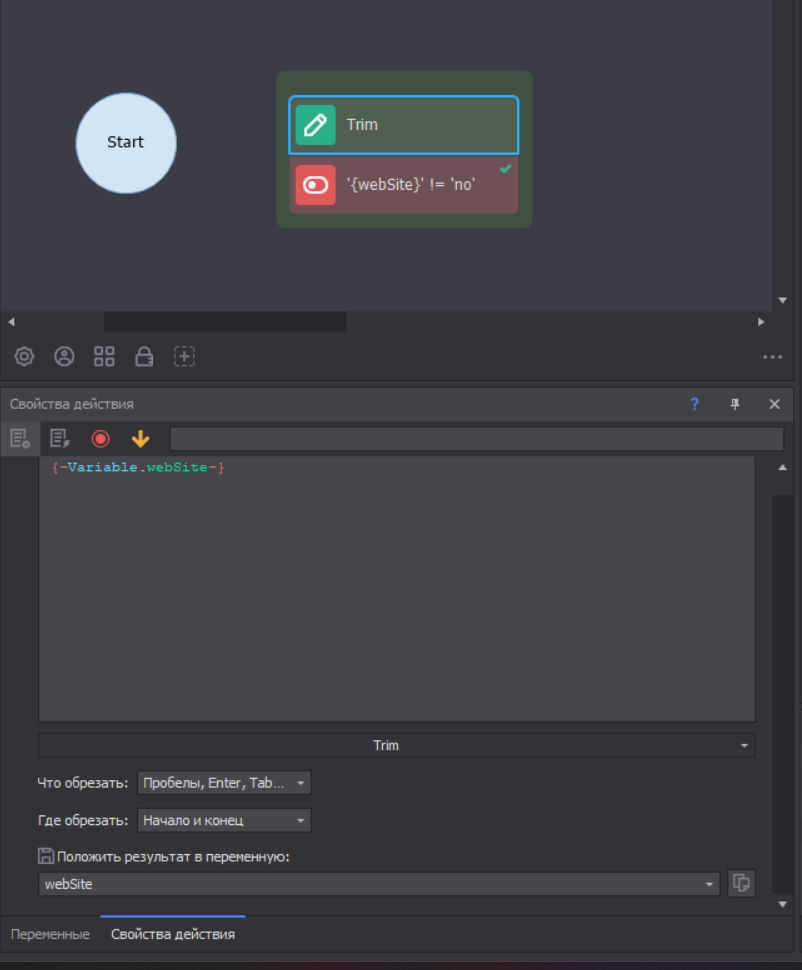Switch to the Свойства действия tab
Viewport: 802px width, 970px height.
coord(173,934)
